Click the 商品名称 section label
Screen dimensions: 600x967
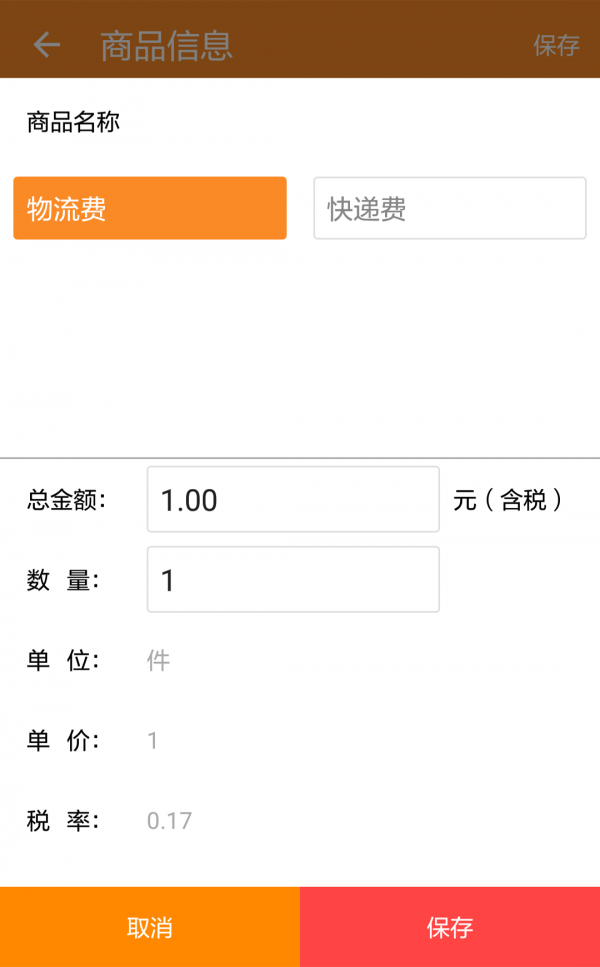73,123
